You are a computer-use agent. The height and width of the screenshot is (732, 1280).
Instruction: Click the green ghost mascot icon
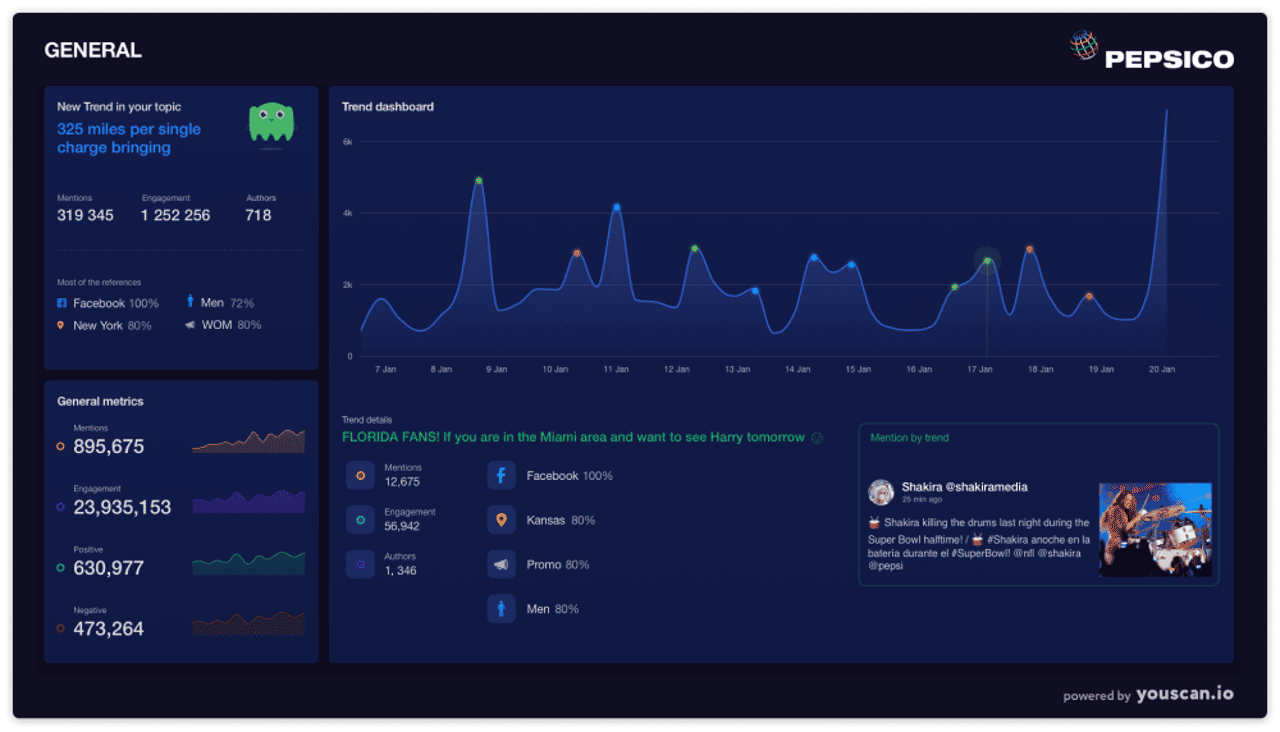[x=271, y=123]
